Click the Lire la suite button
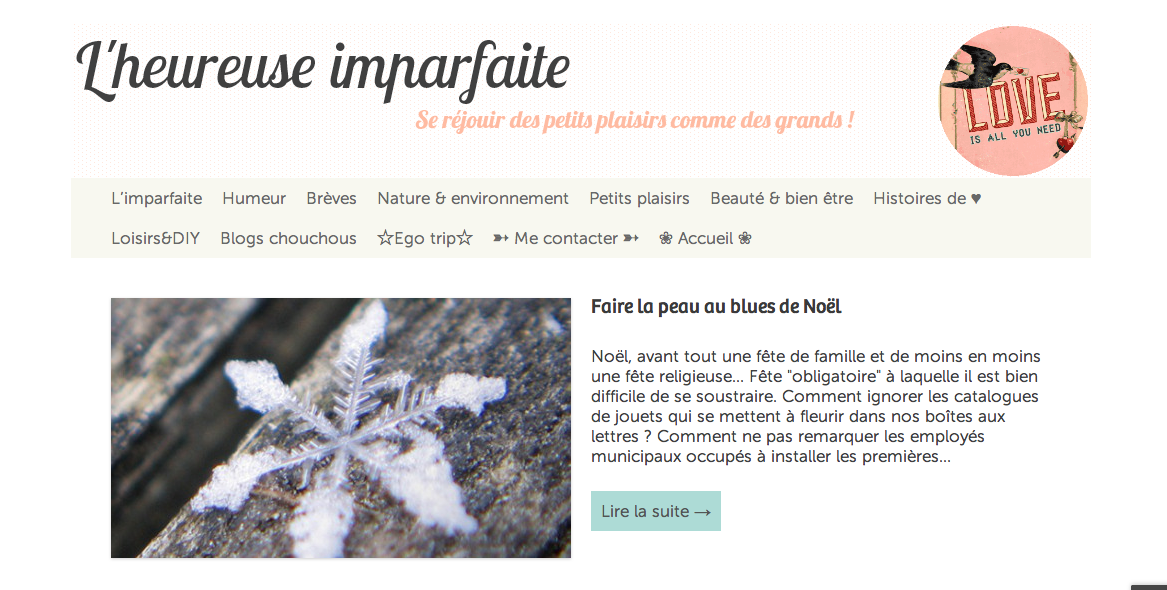 [x=656, y=511]
